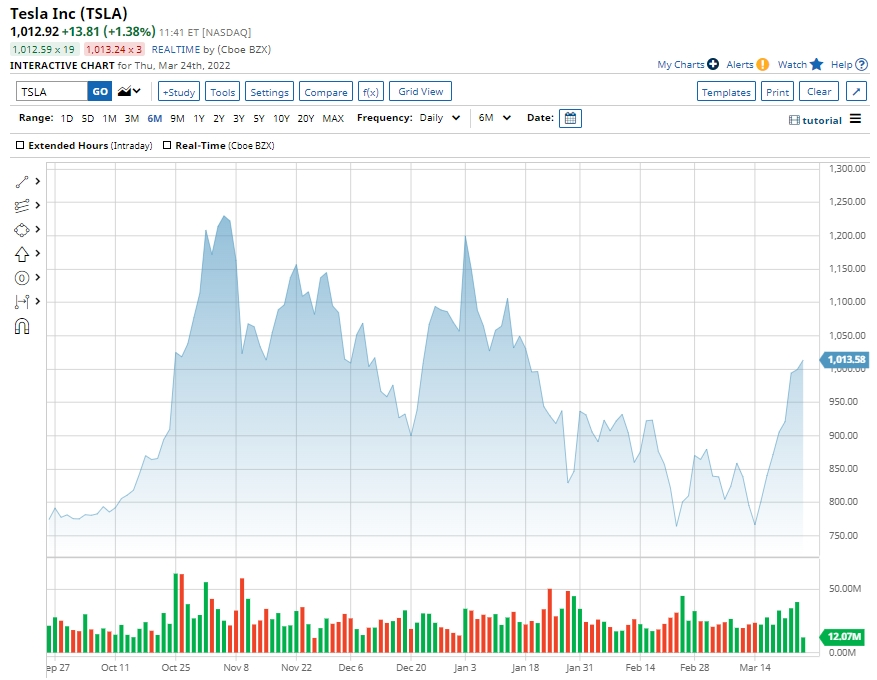Set range to 1M
The image size is (877, 680).
tap(109, 119)
